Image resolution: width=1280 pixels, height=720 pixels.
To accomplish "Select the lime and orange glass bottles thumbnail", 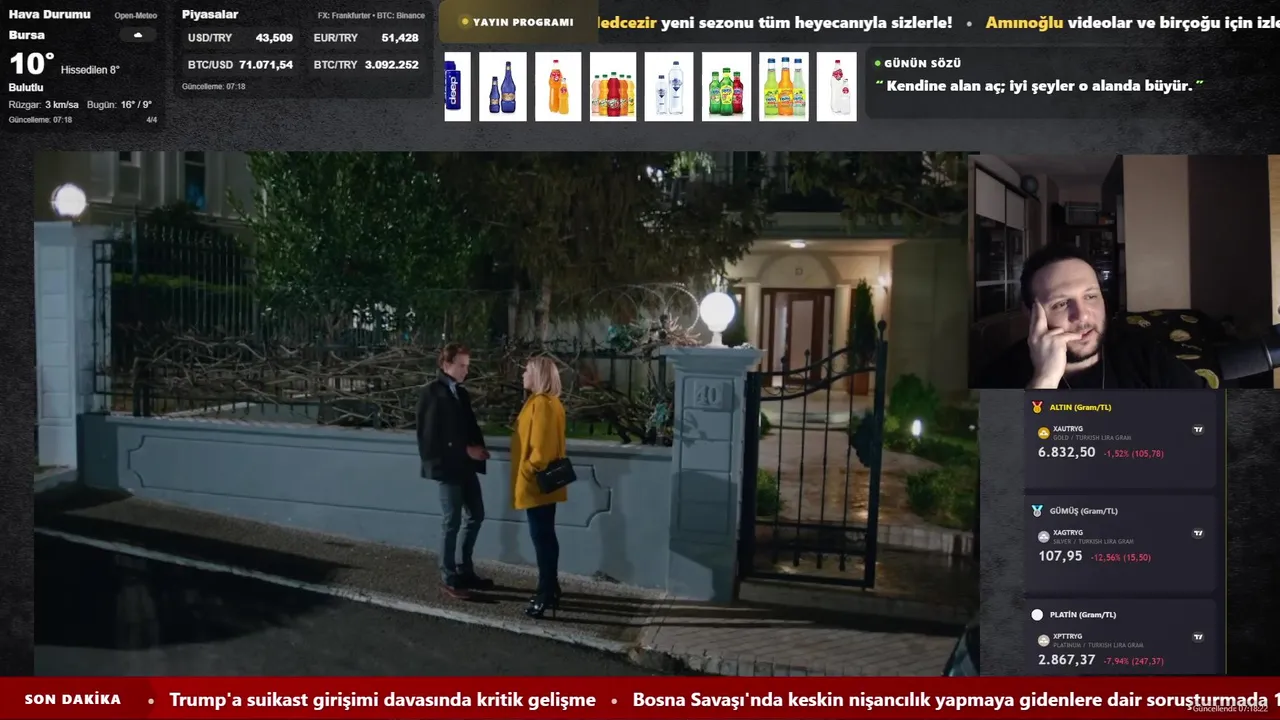I will tap(784, 87).
